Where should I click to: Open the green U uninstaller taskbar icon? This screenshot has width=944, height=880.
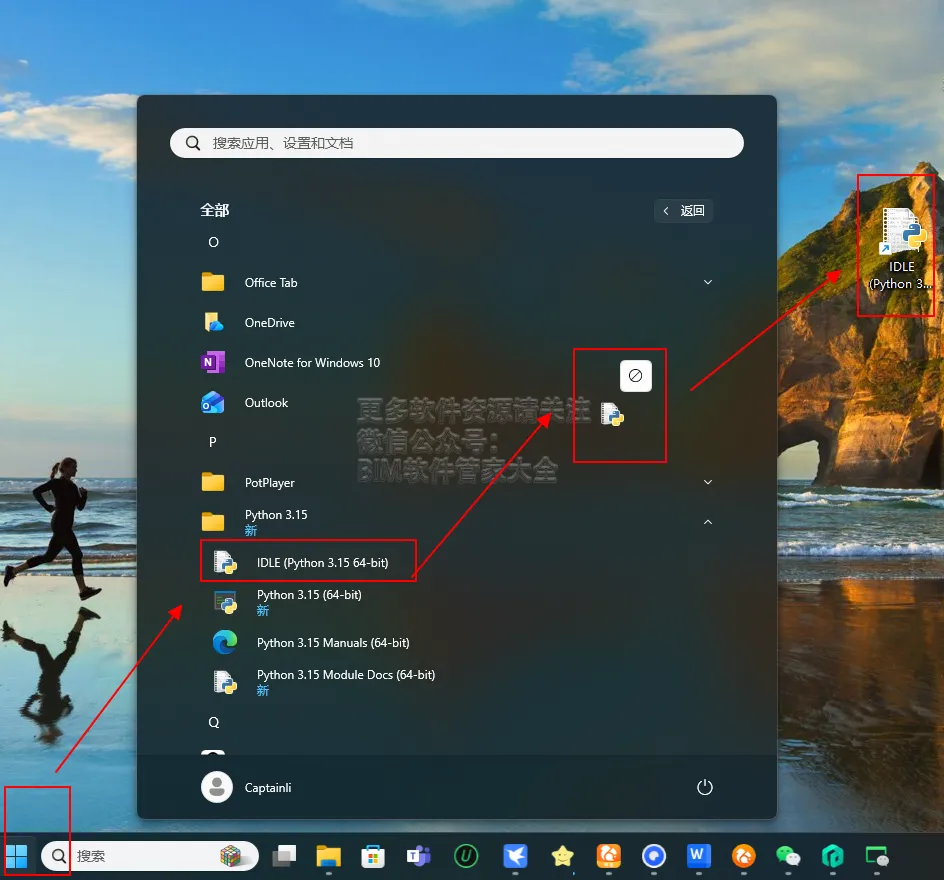pyautogui.click(x=466, y=856)
